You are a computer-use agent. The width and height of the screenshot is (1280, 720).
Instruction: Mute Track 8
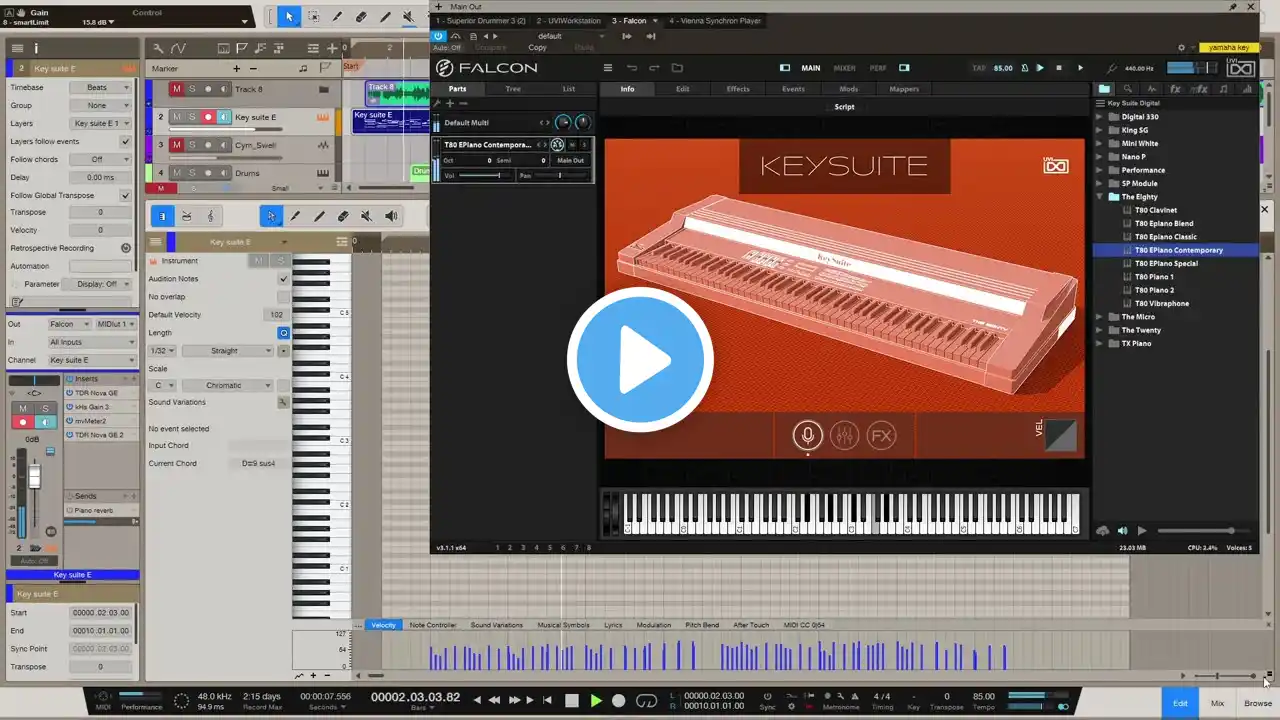pos(177,89)
